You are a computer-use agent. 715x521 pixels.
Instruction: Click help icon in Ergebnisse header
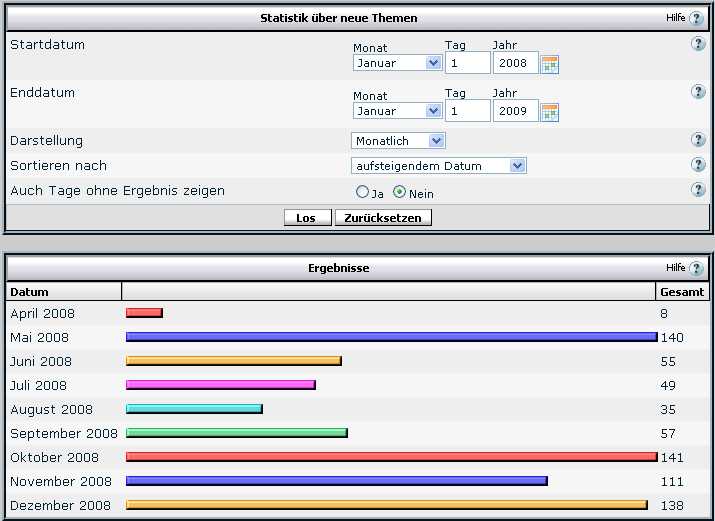coord(696,268)
